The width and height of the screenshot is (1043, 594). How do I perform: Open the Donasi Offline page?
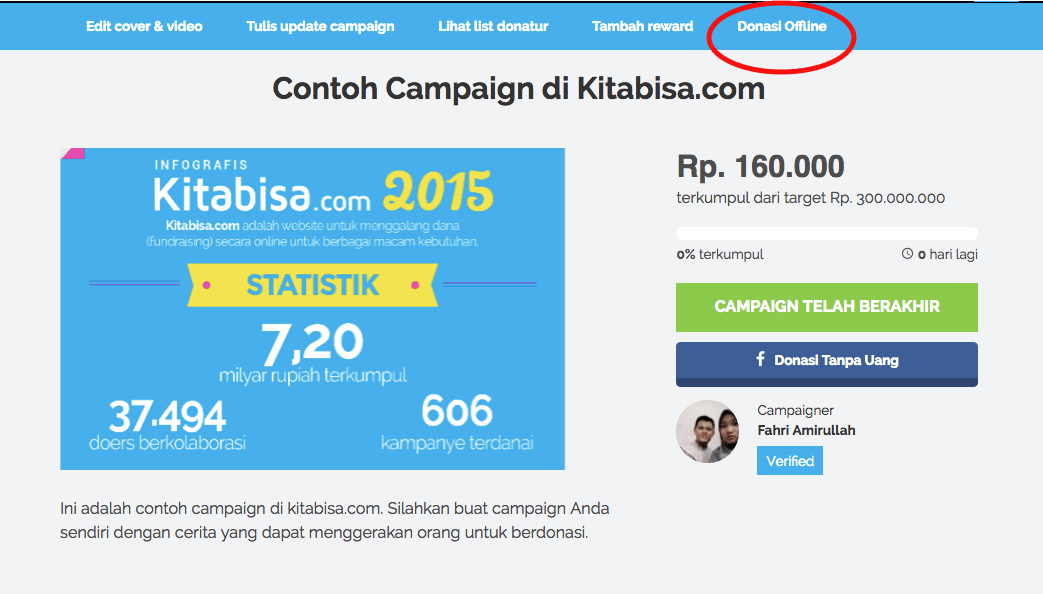click(780, 26)
